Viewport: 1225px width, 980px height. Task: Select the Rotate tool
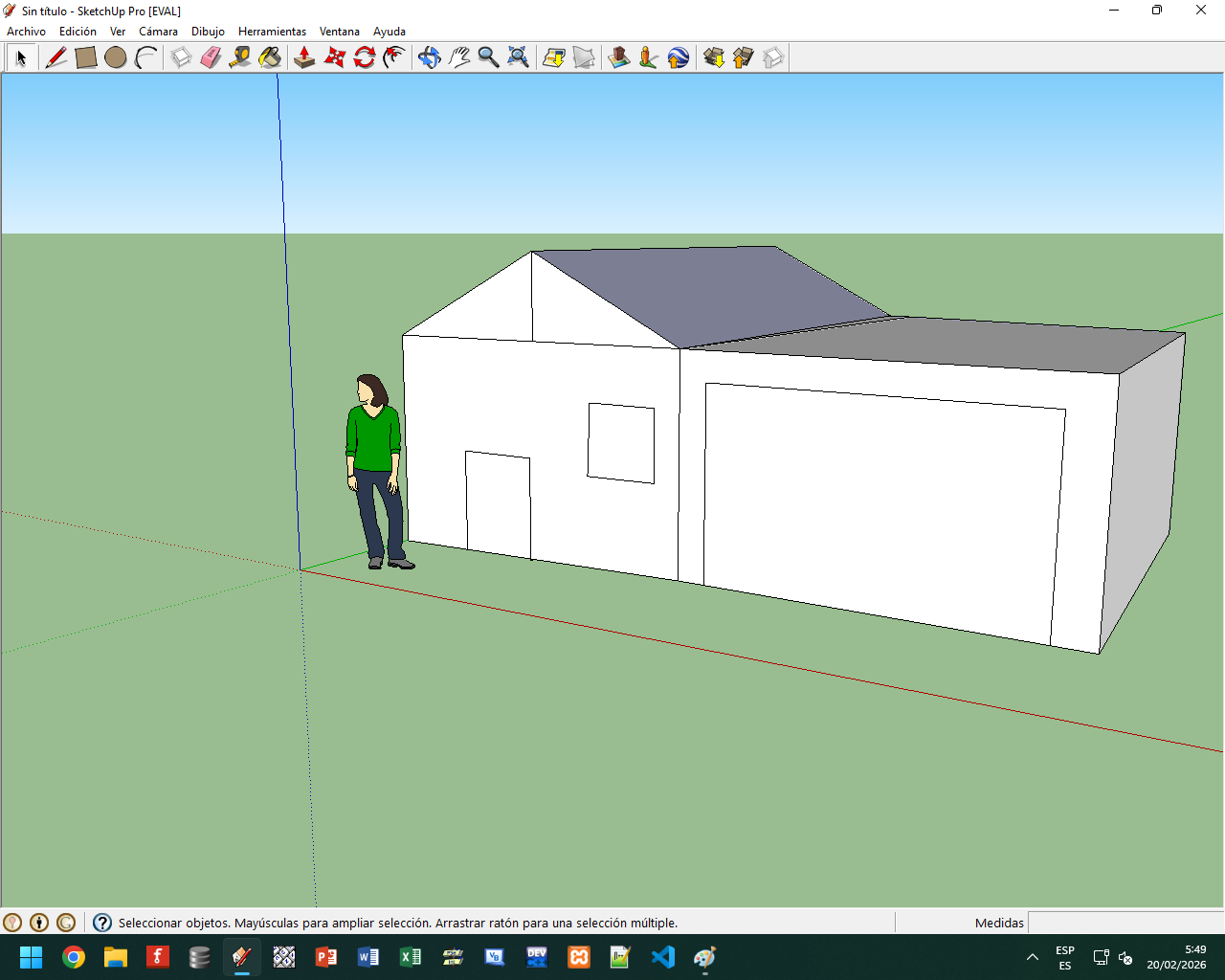pyautogui.click(x=364, y=57)
